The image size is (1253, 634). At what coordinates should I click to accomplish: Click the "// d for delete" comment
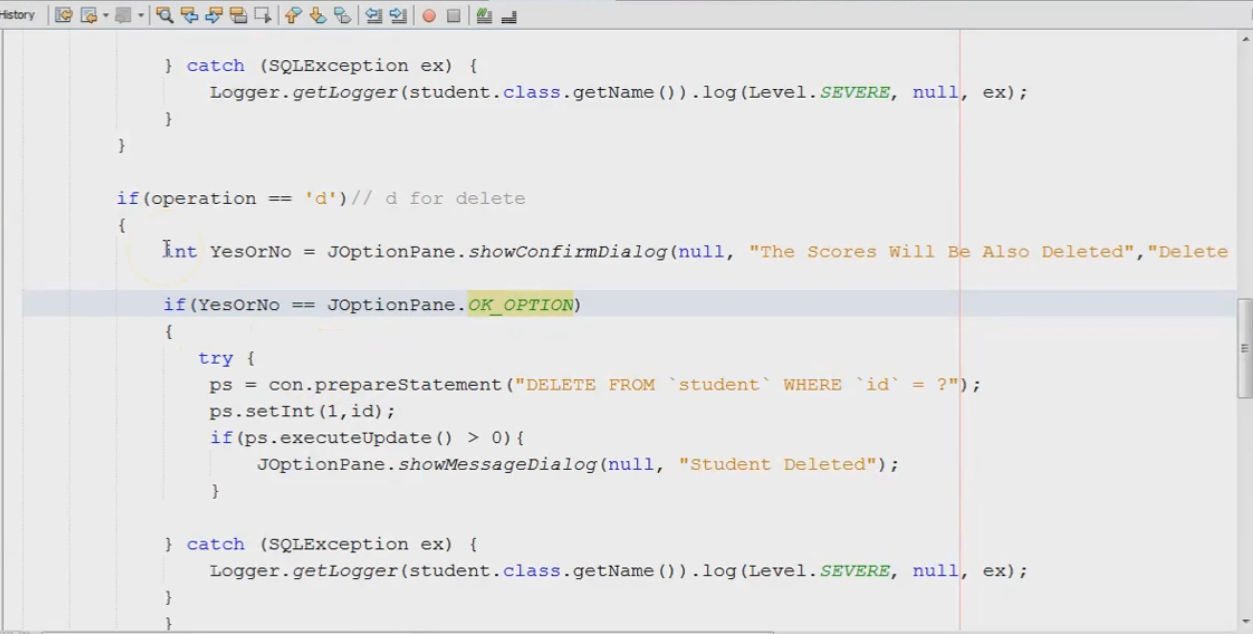439,199
